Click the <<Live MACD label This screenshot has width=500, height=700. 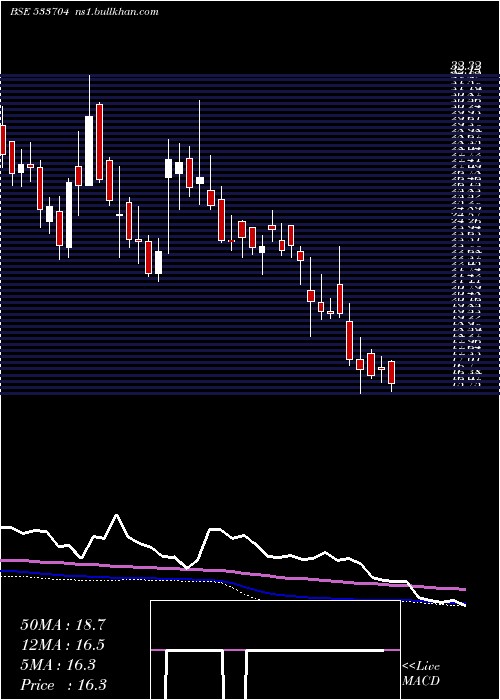(x=421, y=674)
